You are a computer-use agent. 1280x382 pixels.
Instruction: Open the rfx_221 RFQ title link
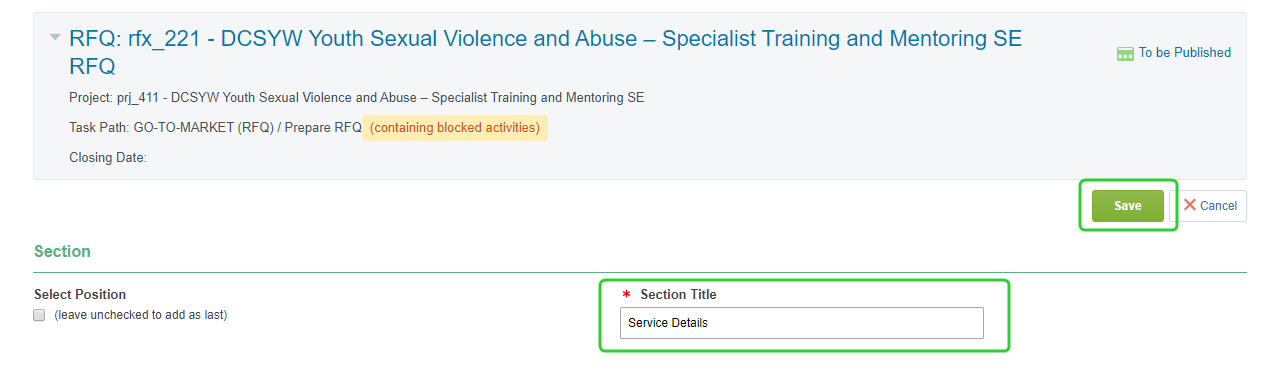tap(546, 53)
